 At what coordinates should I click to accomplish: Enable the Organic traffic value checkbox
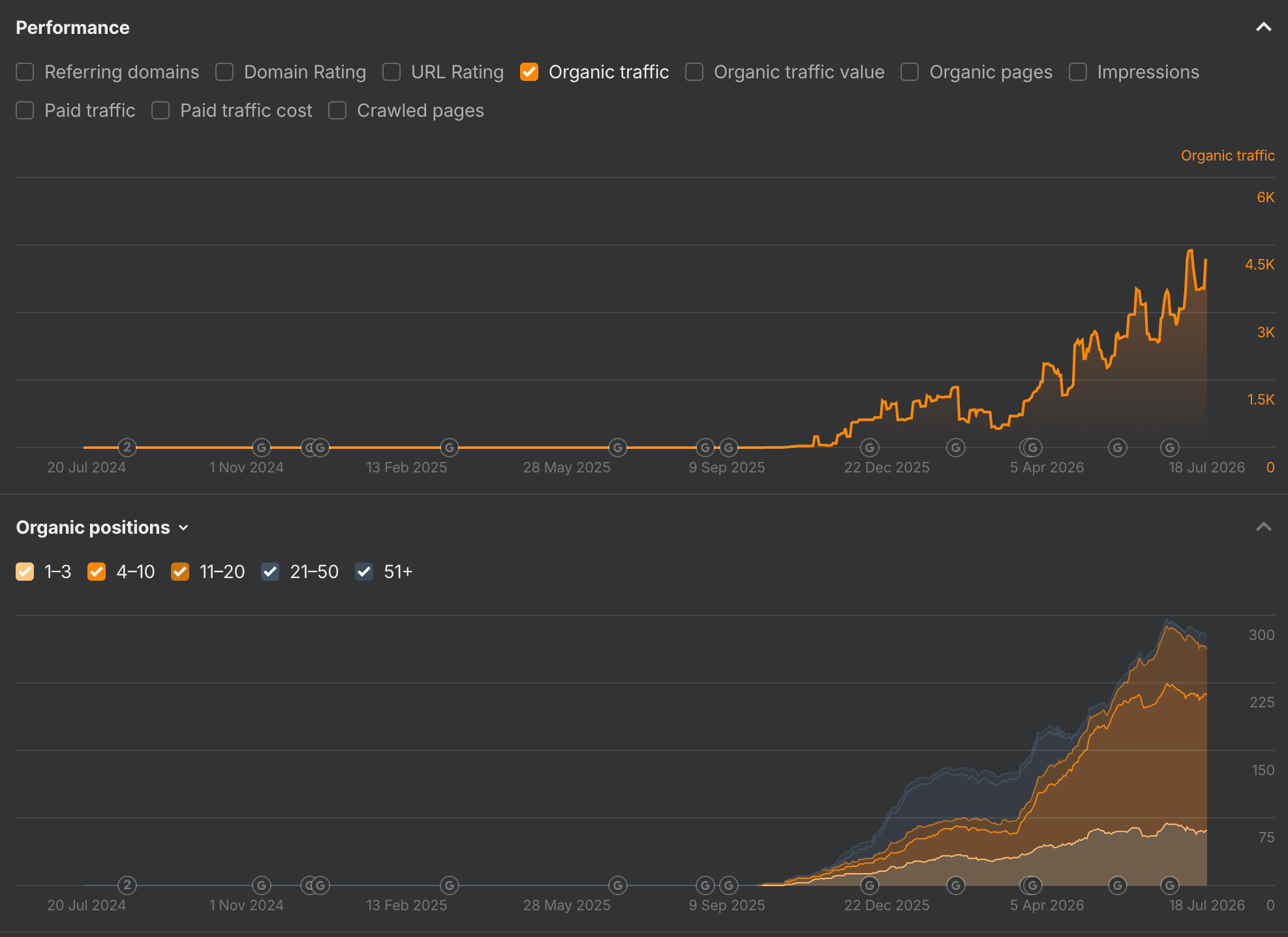click(694, 72)
